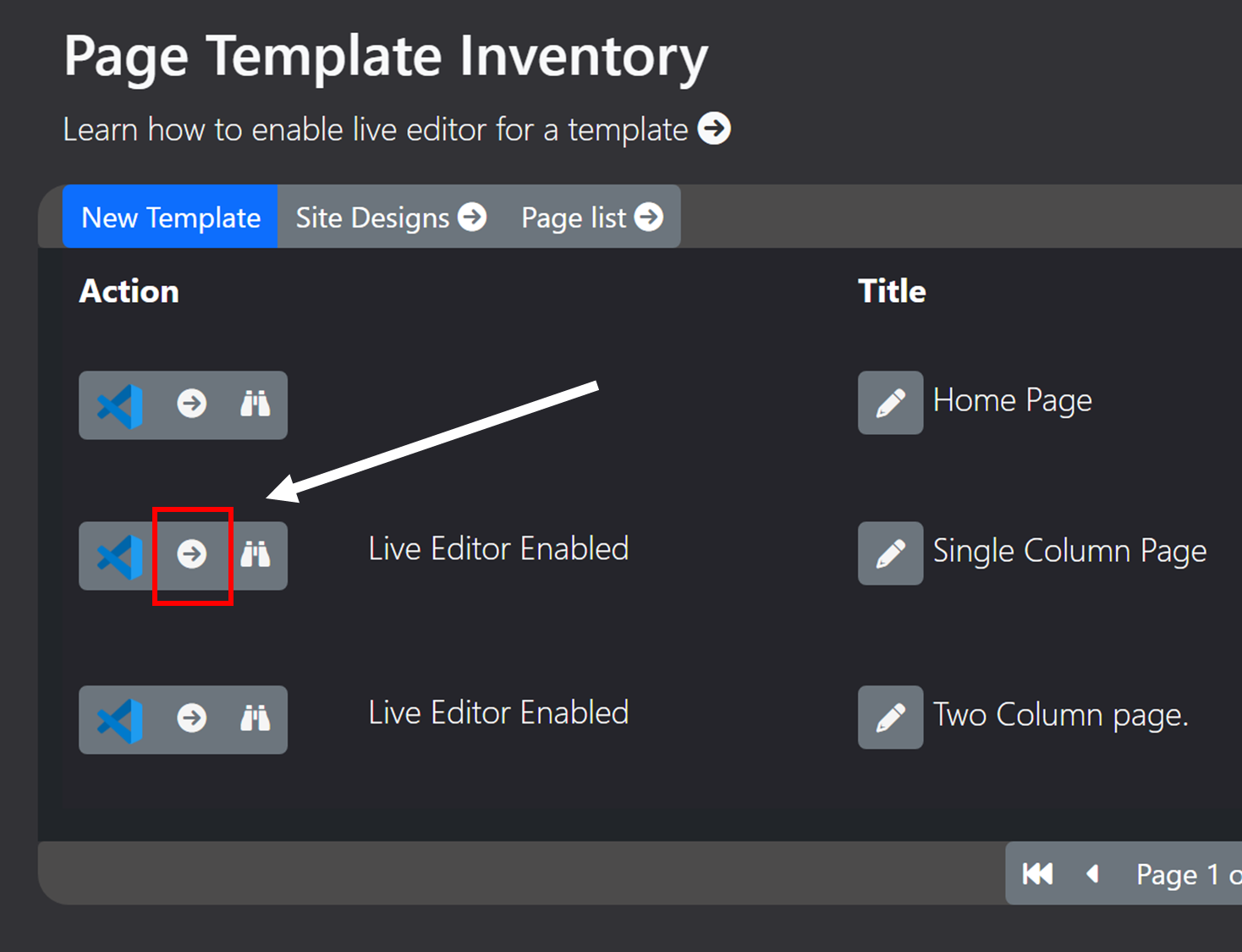The width and height of the screenshot is (1242, 952).
Task: Click pencil icon beside Single Column Page
Action: coord(890,553)
